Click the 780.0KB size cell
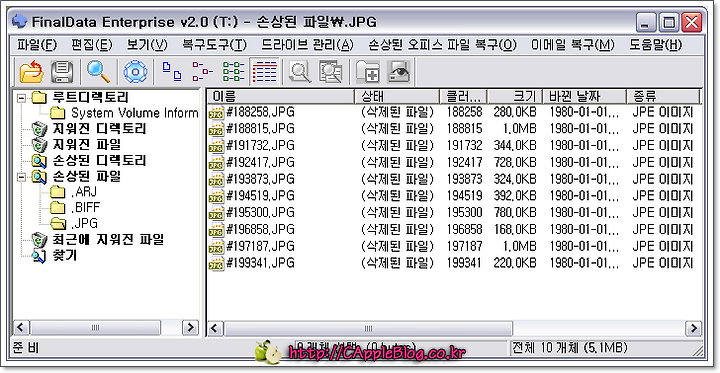720x373 pixels. point(515,212)
